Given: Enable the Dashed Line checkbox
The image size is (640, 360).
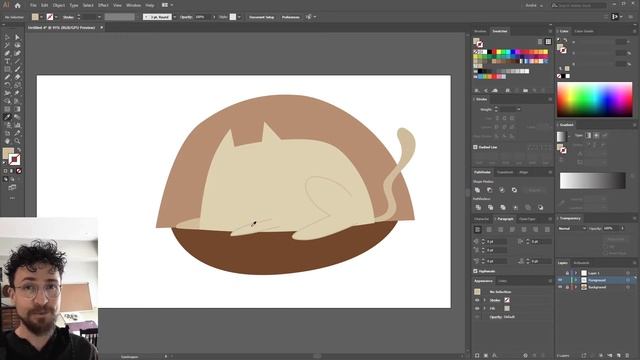Looking at the screenshot, I should click(x=475, y=147).
